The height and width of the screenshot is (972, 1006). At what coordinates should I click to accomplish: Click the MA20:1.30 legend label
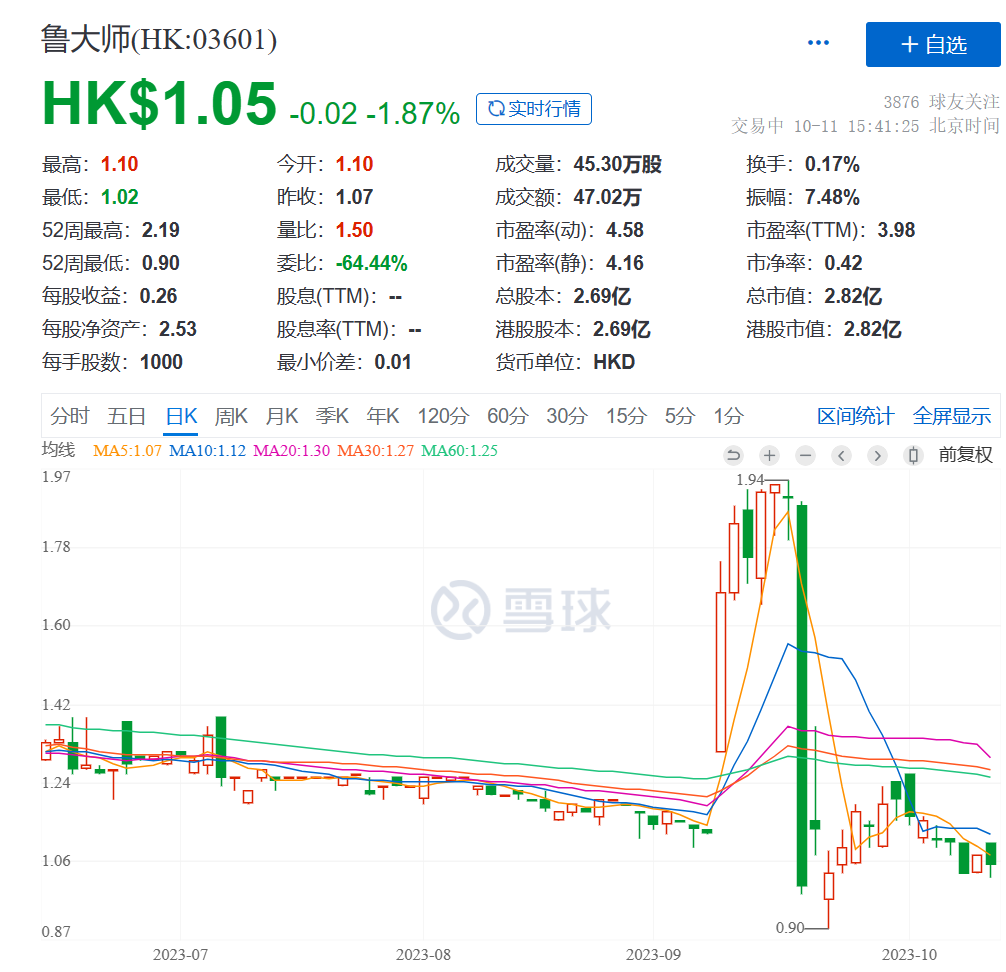291,451
